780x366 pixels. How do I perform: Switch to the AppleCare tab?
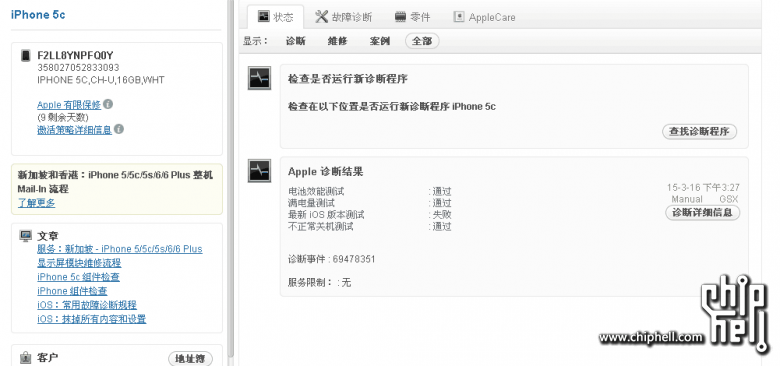click(x=484, y=17)
